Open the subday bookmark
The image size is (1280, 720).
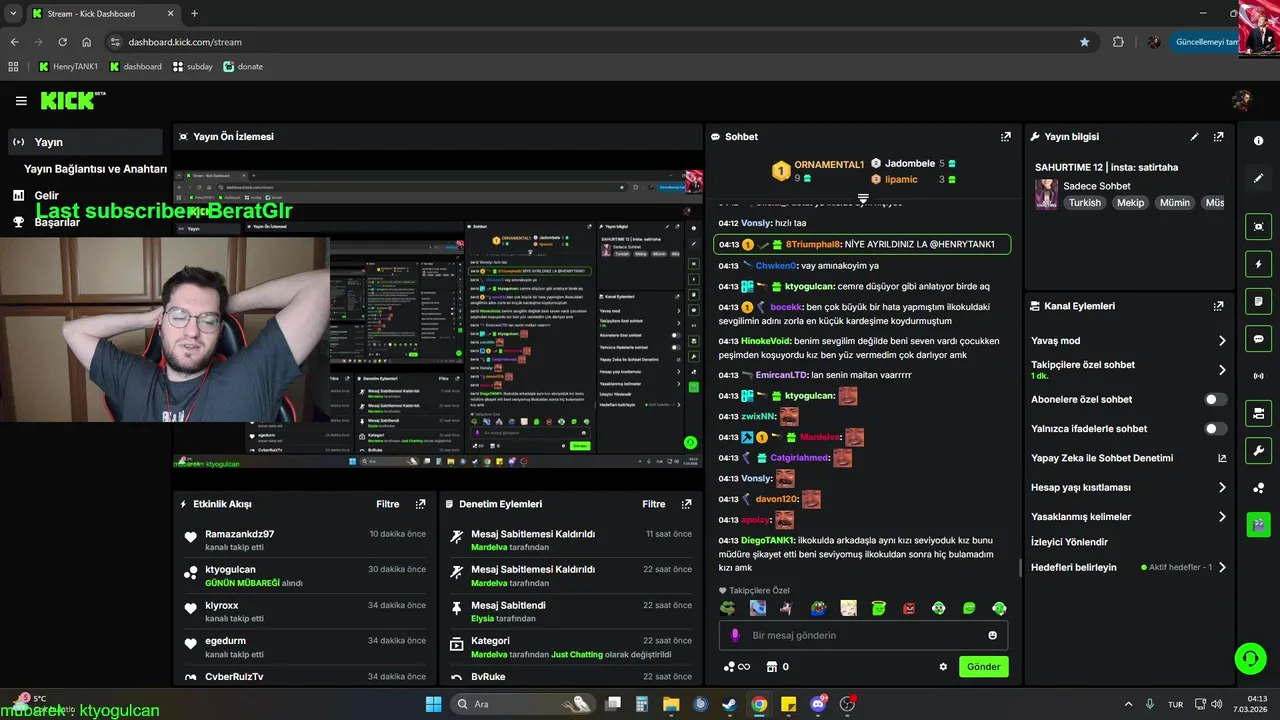point(193,67)
